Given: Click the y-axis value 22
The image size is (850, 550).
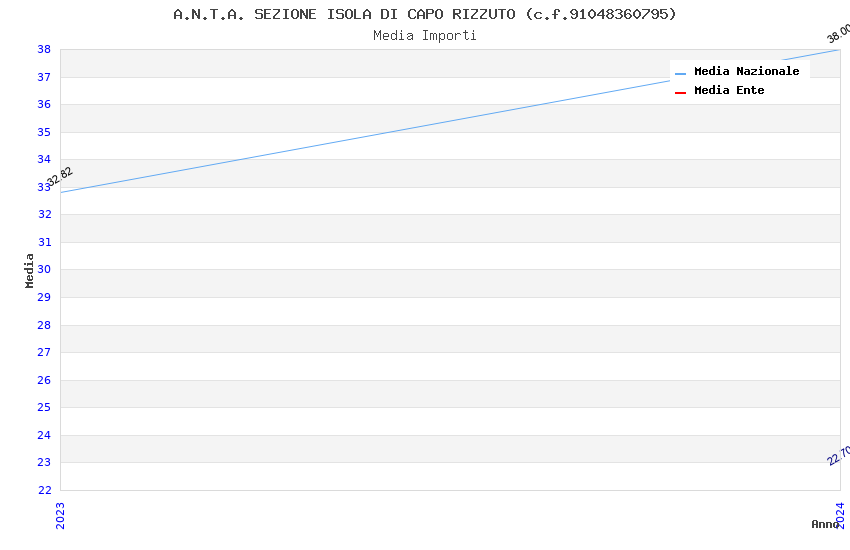Looking at the screenshot, I should click(44, 490).
